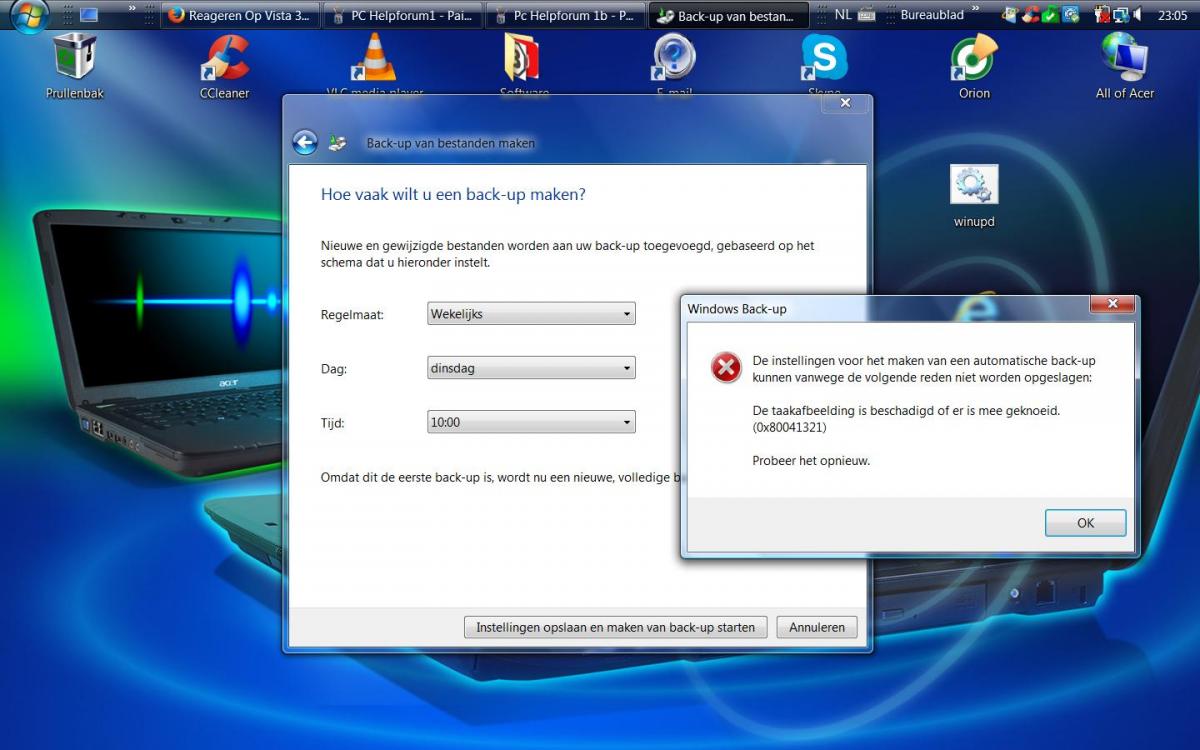Click the 'Probeer het opnieuw.' text
Viewport: 1200px width, 750px height.
tap(811, 461)
